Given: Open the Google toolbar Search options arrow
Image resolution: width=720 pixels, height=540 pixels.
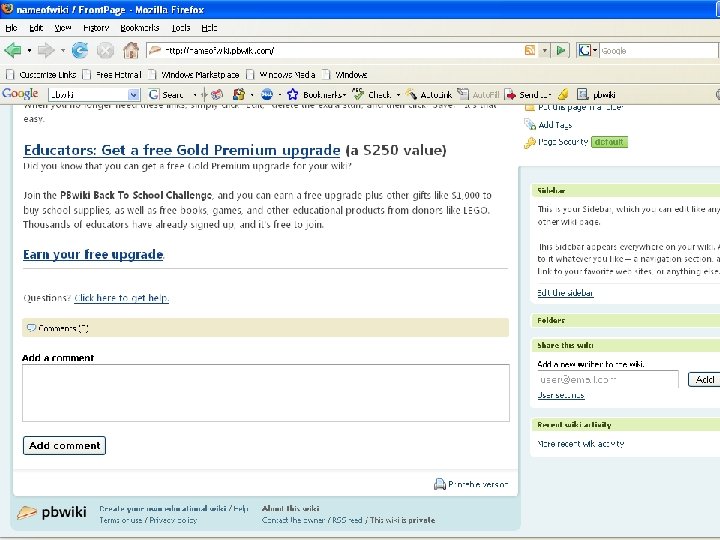Looking at the screenshot, I should click(x=195, y=95).
